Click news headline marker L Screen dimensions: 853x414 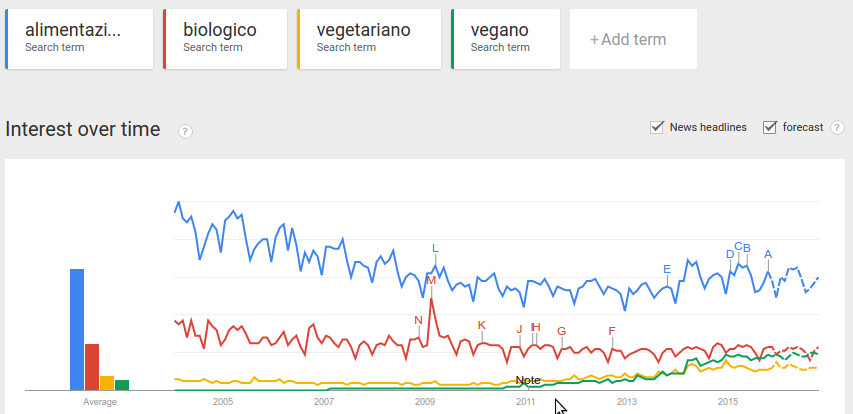(x=435, y=248)
